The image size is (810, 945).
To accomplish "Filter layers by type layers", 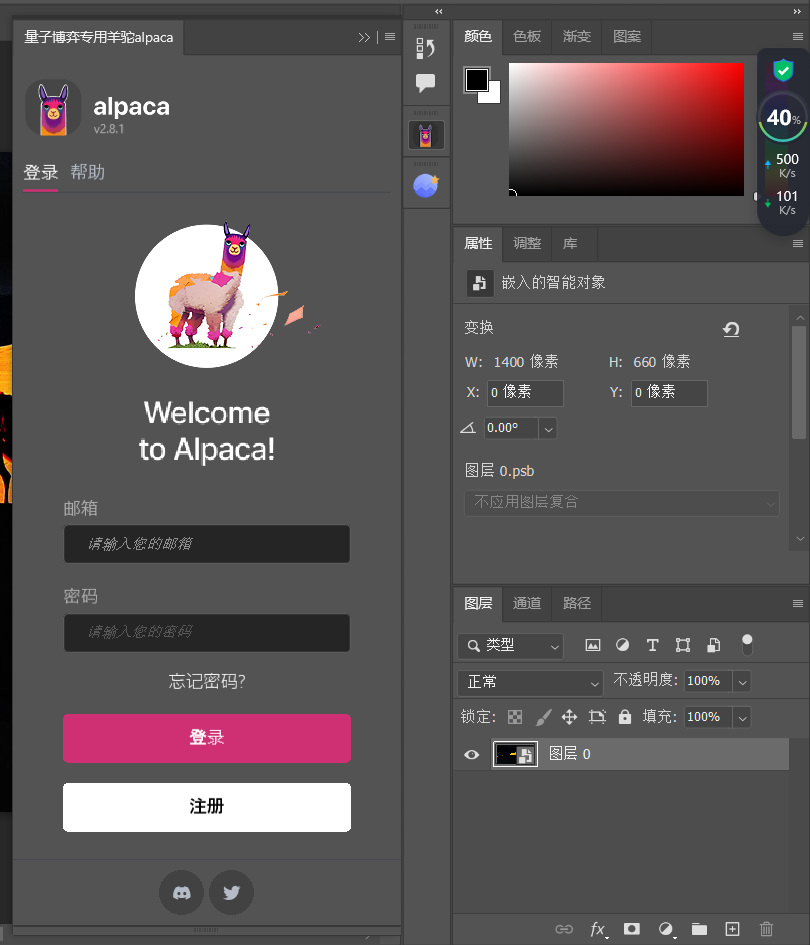I will pos(653,645).
